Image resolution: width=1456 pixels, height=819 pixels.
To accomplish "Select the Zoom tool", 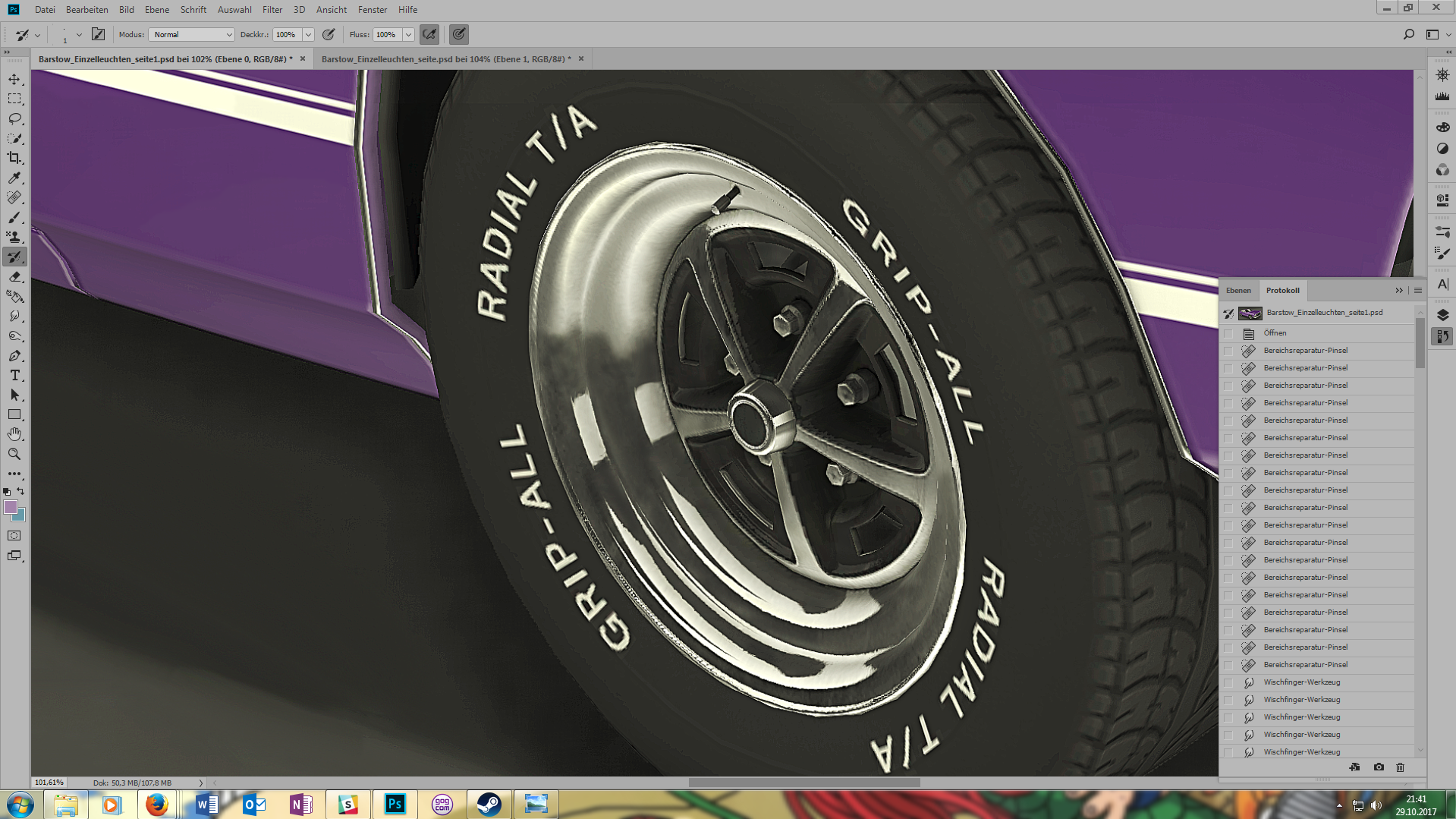I will [x=14, y=454].
